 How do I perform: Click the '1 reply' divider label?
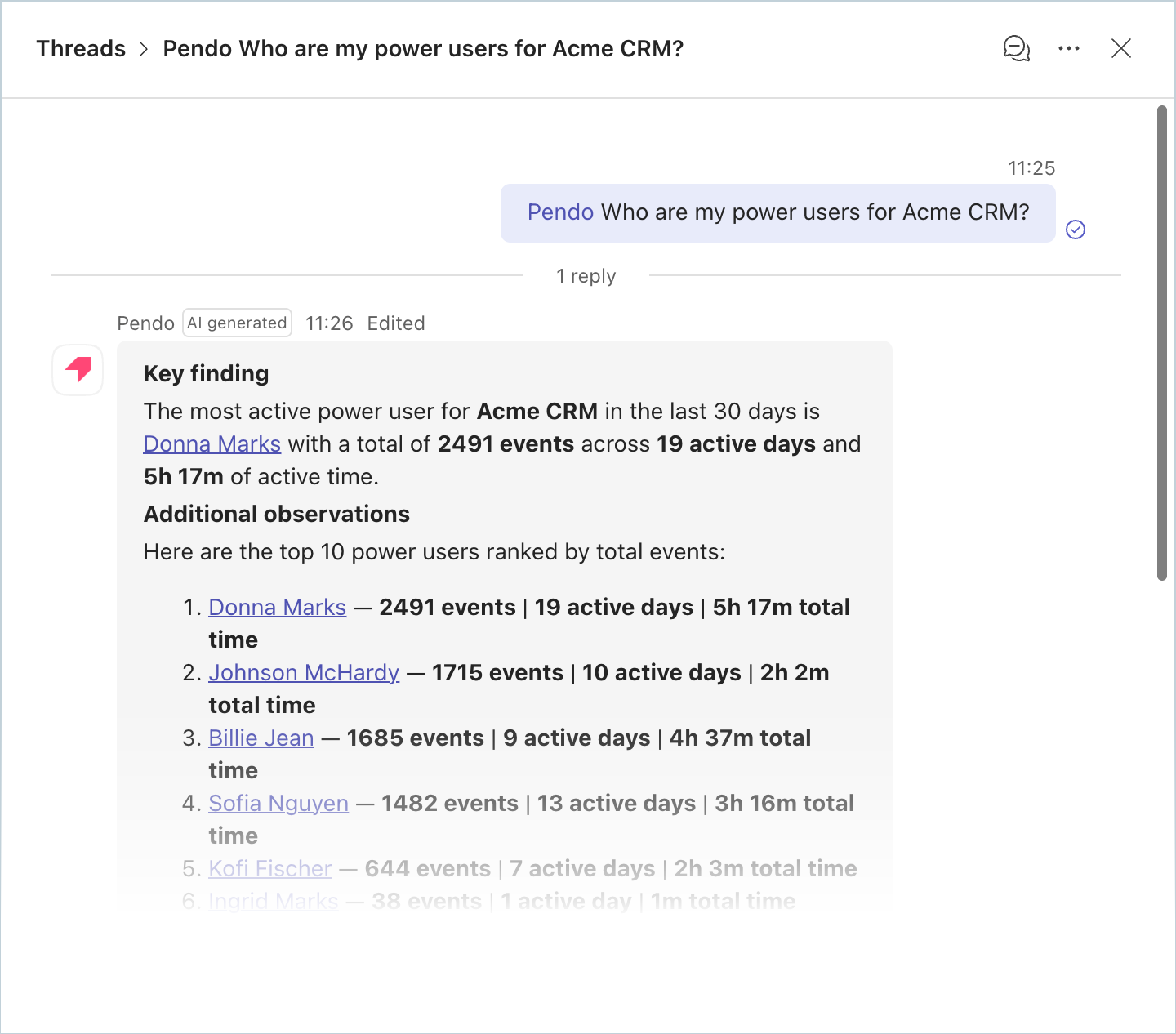point(586,276)
